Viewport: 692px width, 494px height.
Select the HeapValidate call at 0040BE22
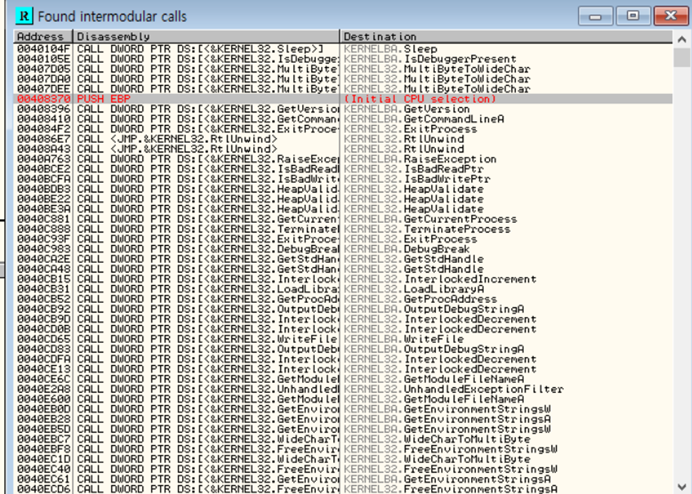(x=343, y=199)
